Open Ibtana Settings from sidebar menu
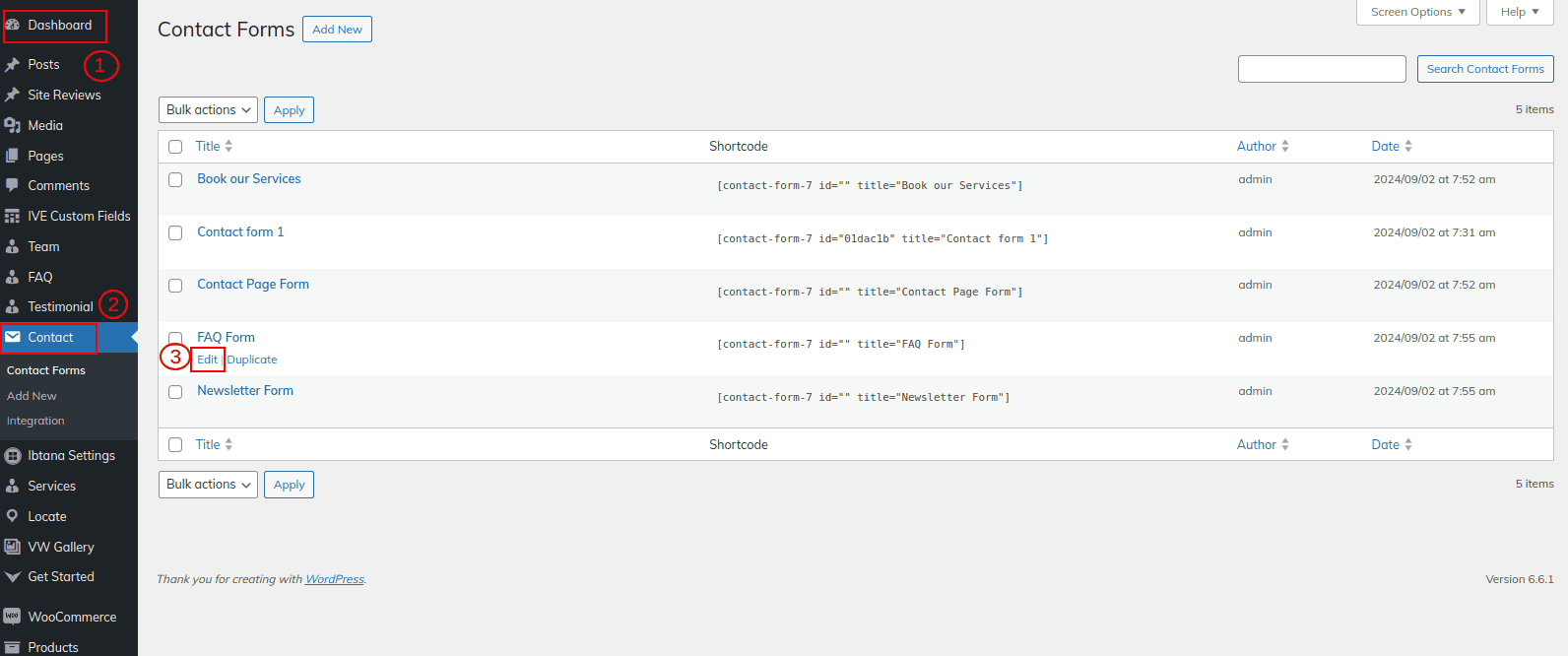The width and height of the screenshot is (1568, 656). point(71,455)
